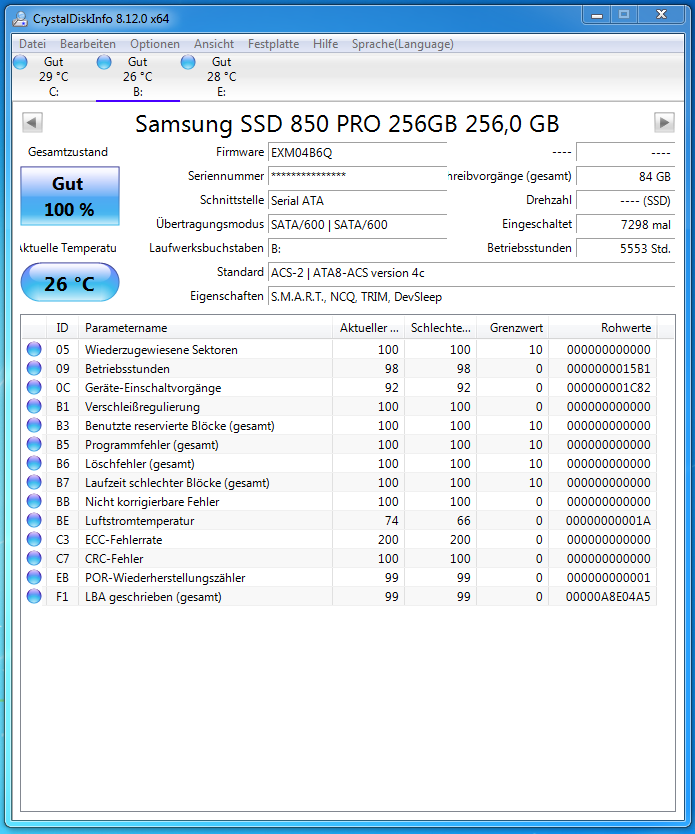Click the Gut 100 % health status button
The width and height of the screenshot is (695, 834).
coord(70,196)
